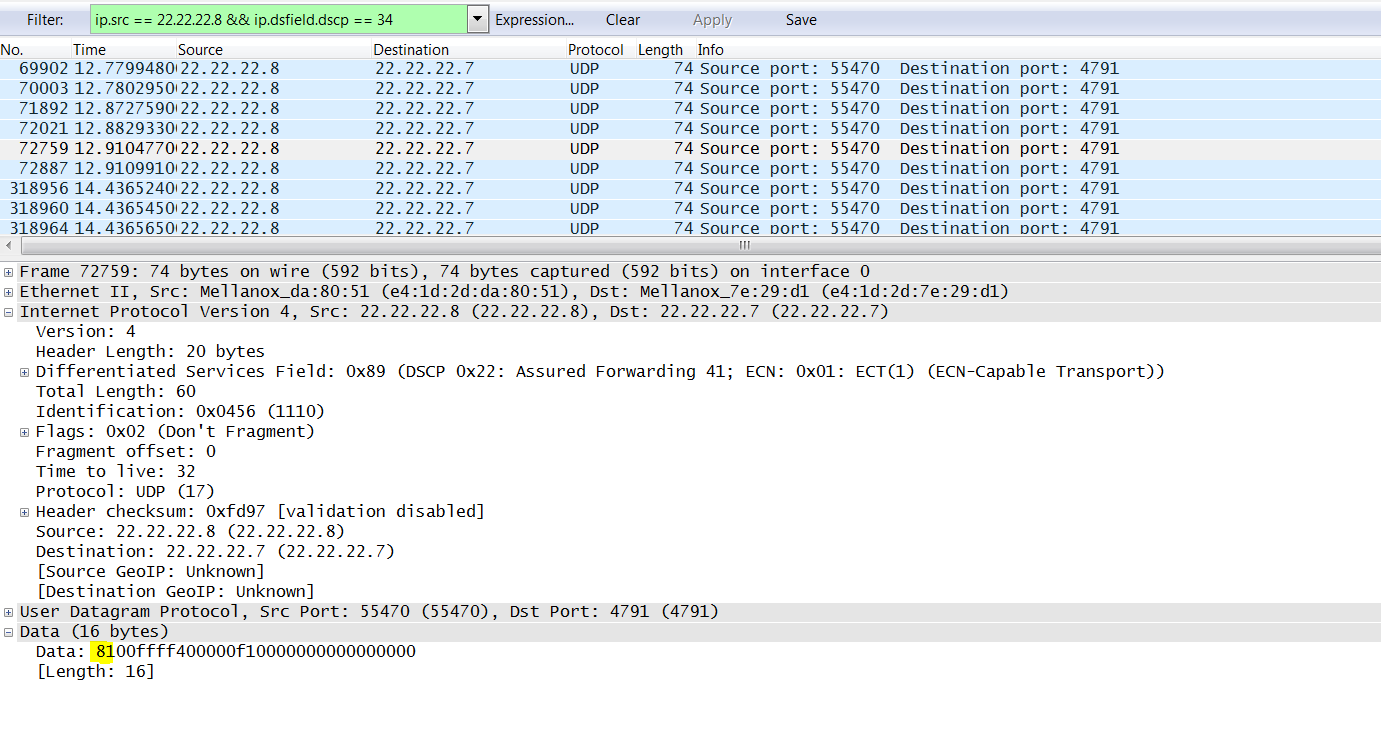
Task: Select packet number 72887
Action: 690,169
